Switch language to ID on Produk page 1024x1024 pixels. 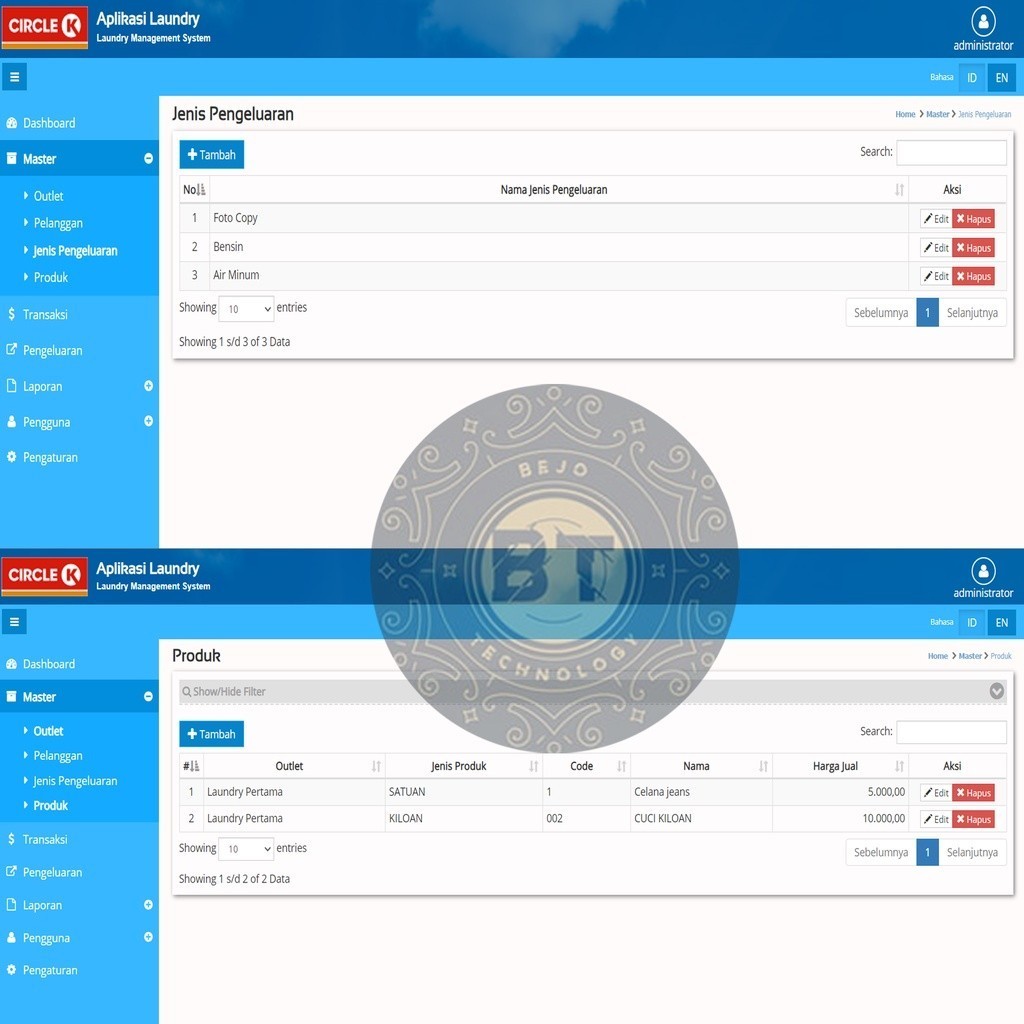(972, 622)
